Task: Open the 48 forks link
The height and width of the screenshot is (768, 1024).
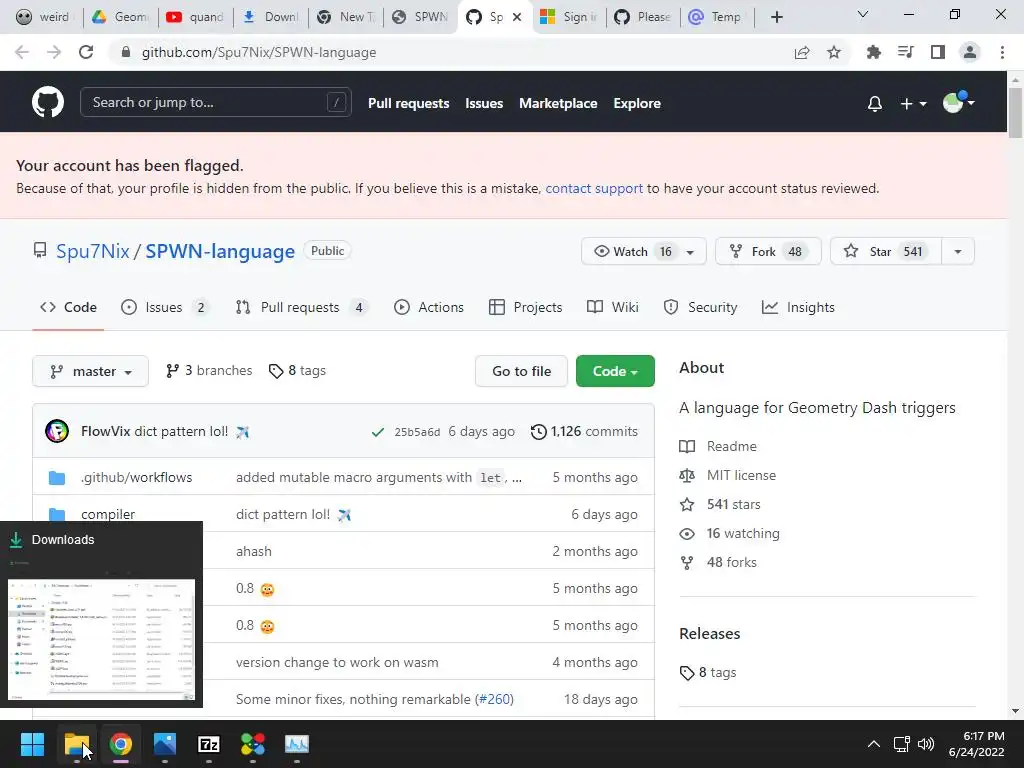Action: tap(718, 562)
